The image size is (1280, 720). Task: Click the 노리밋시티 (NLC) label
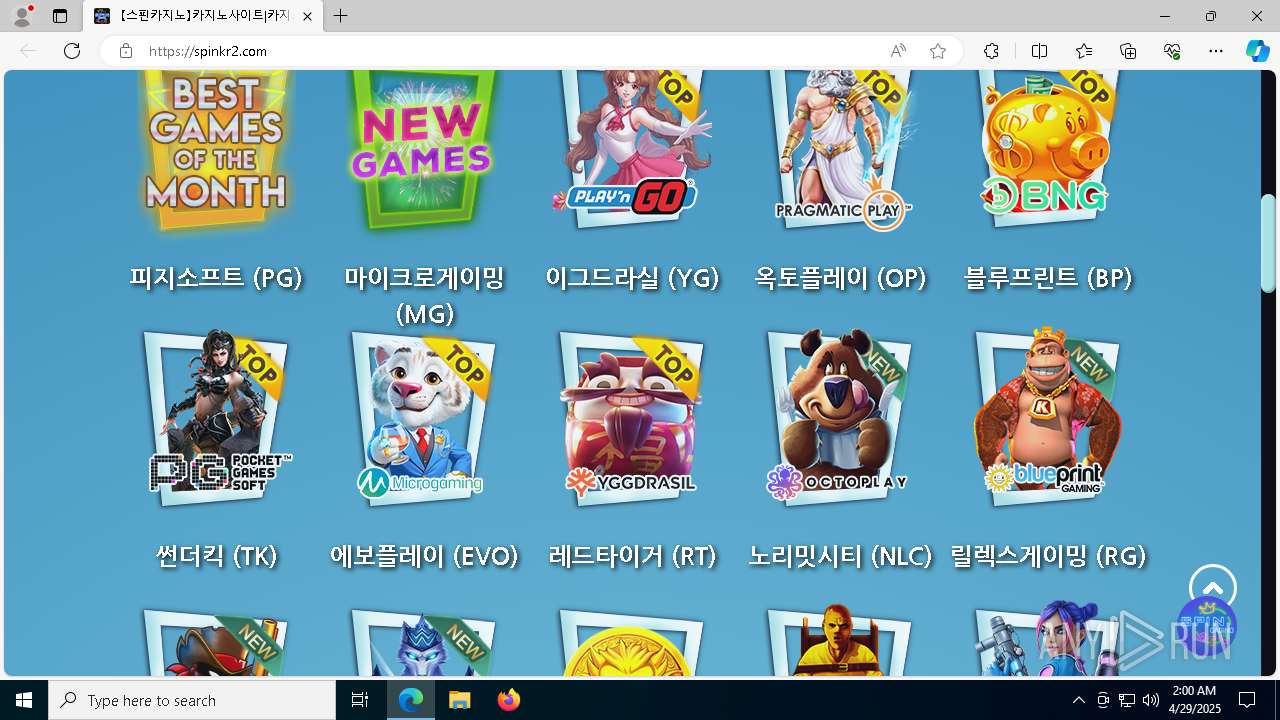click(x=840, y=556)
